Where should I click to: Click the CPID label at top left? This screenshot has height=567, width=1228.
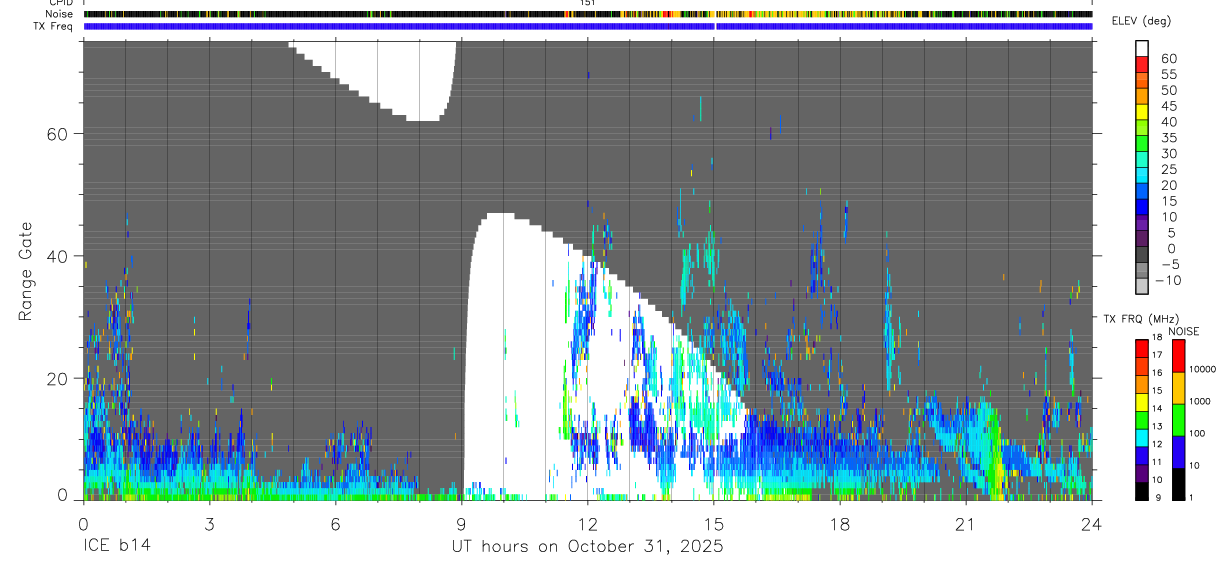60,3
